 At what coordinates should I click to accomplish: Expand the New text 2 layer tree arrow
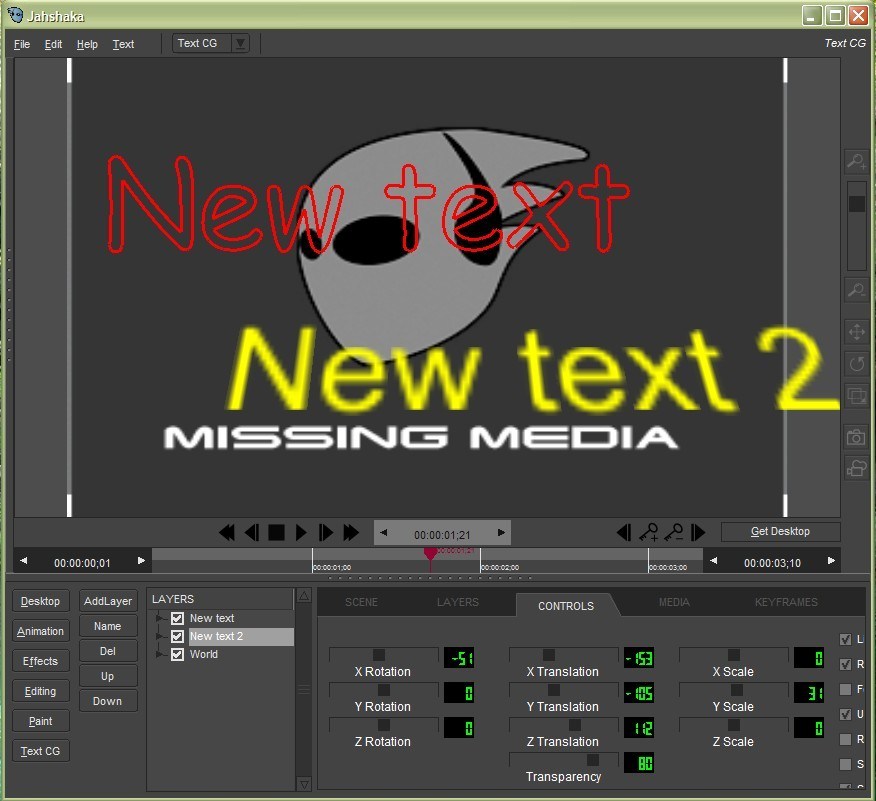[160, 636]
